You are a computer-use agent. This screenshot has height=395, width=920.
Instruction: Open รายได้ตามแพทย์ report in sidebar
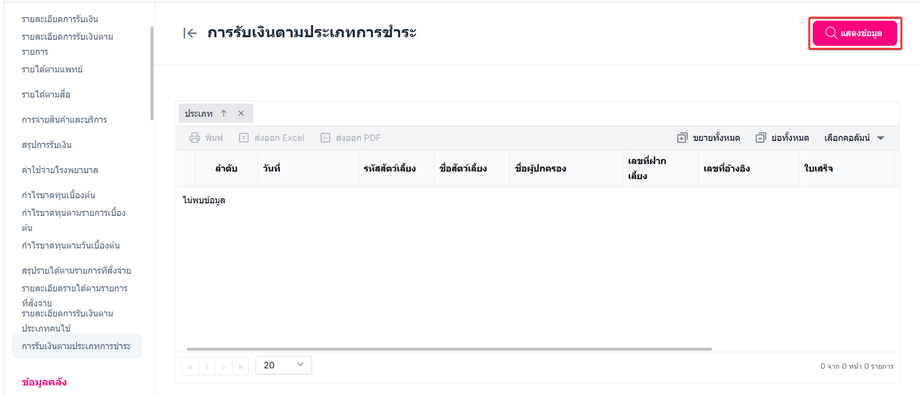coord(52,69)
